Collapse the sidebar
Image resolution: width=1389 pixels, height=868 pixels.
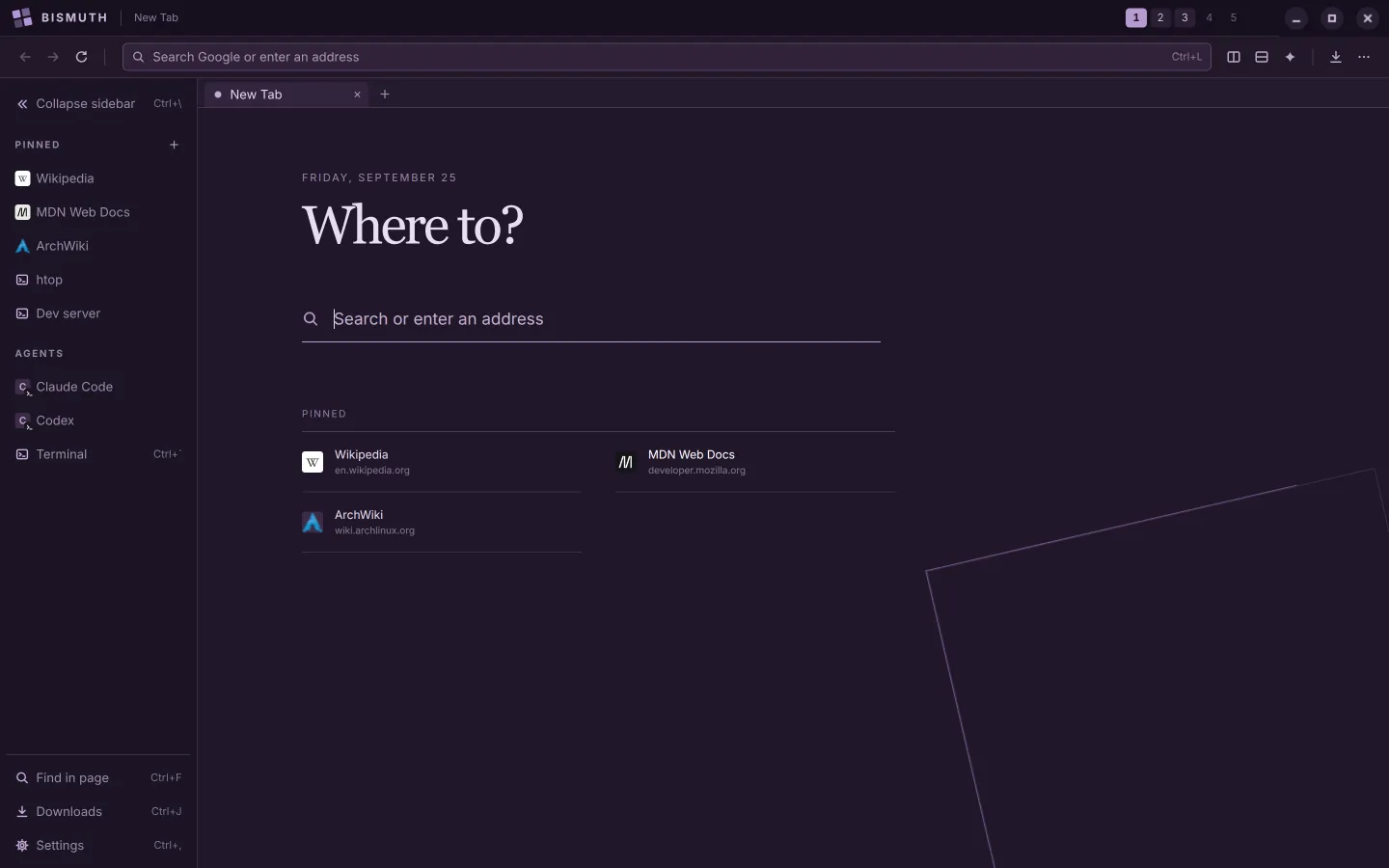pyautogui.click(x=98, y=103)
